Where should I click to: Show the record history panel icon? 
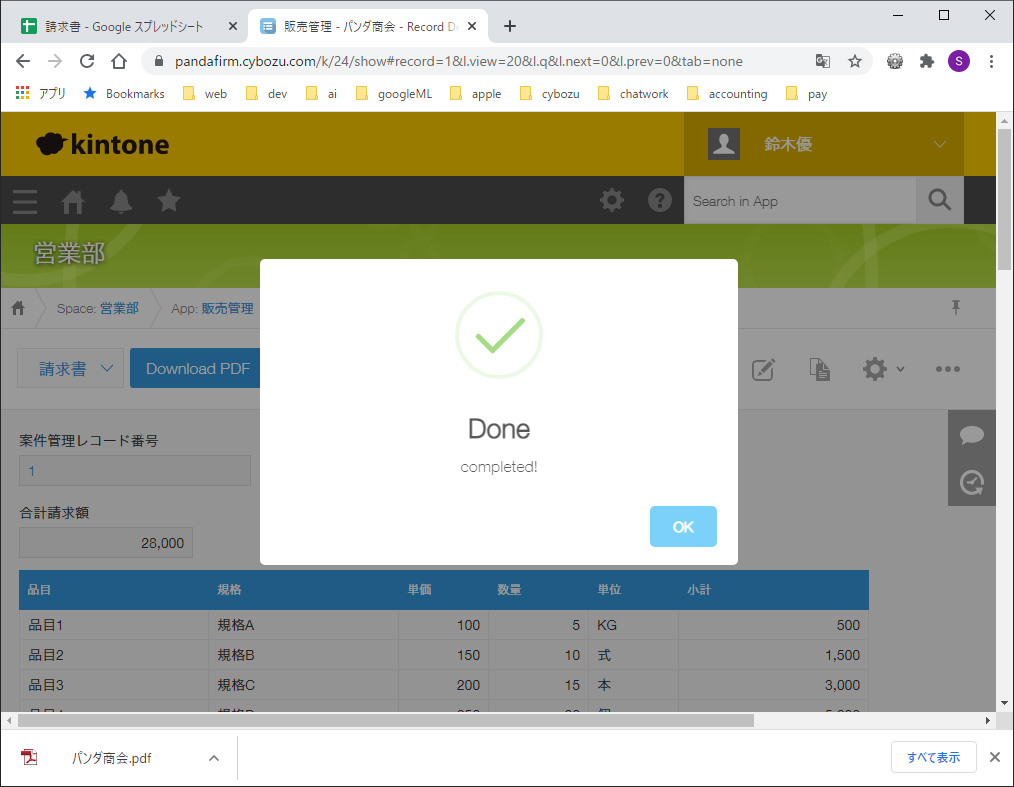[x=971, y=483]
